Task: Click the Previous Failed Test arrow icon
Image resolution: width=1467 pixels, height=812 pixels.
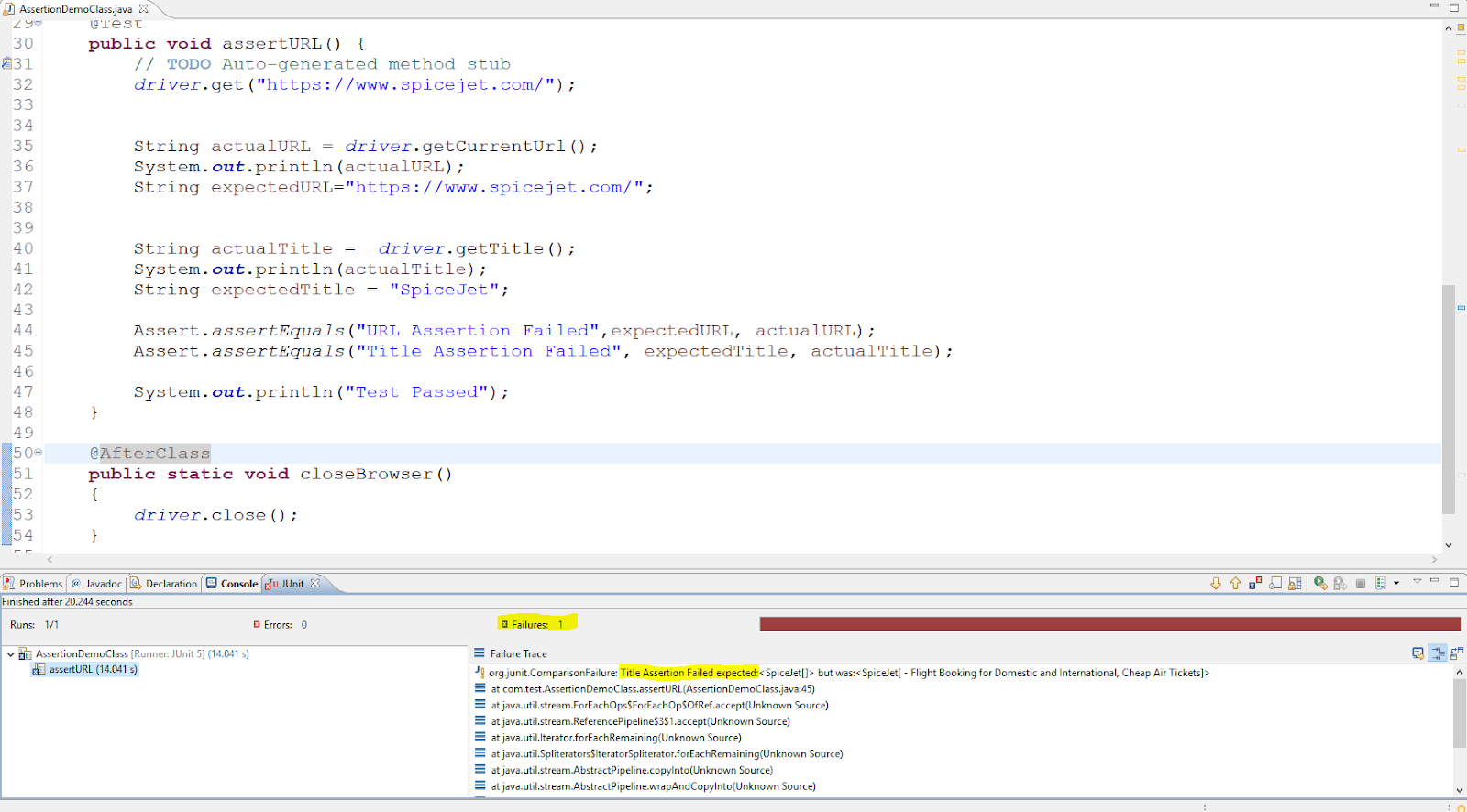Action: coord(1235,583)
